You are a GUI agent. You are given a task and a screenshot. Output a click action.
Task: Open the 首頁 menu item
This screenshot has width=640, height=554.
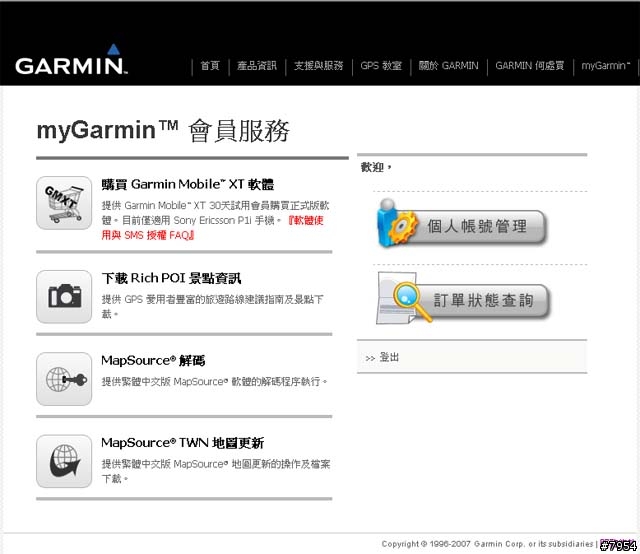tap(210, 65)
